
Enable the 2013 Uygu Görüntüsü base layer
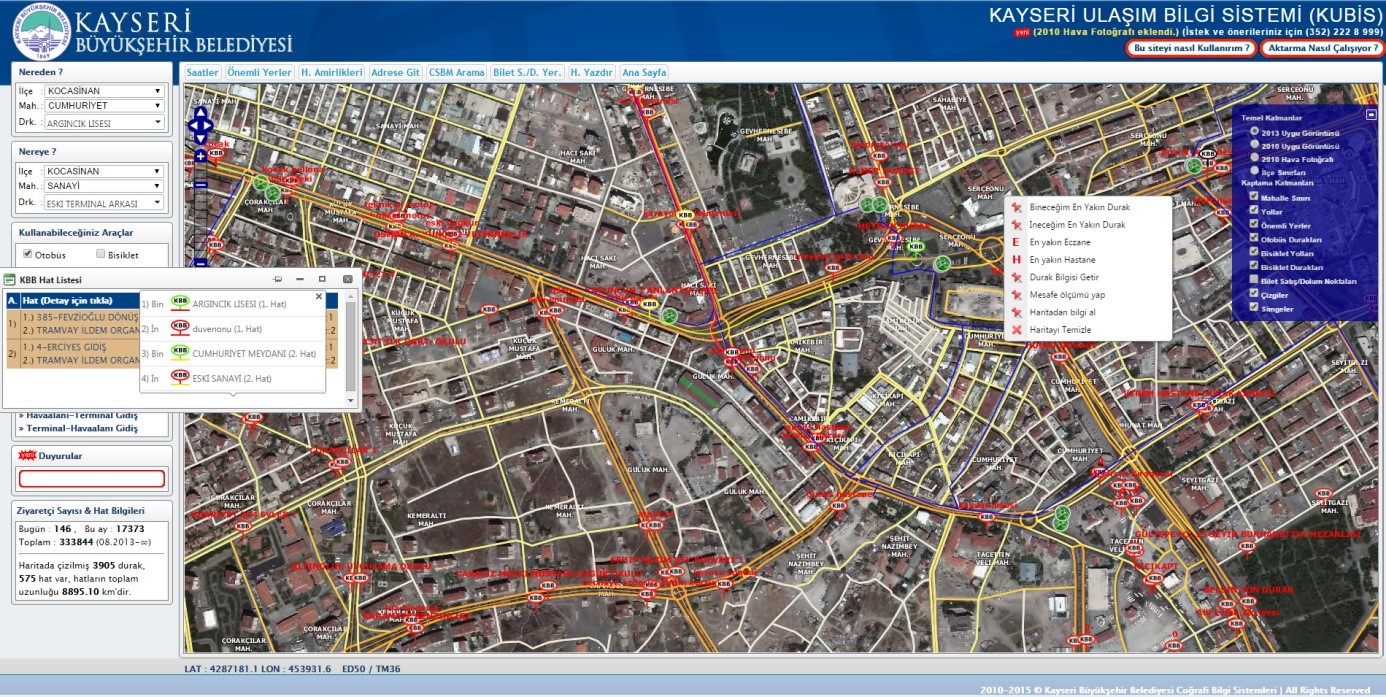click(x=1254, y=131)
